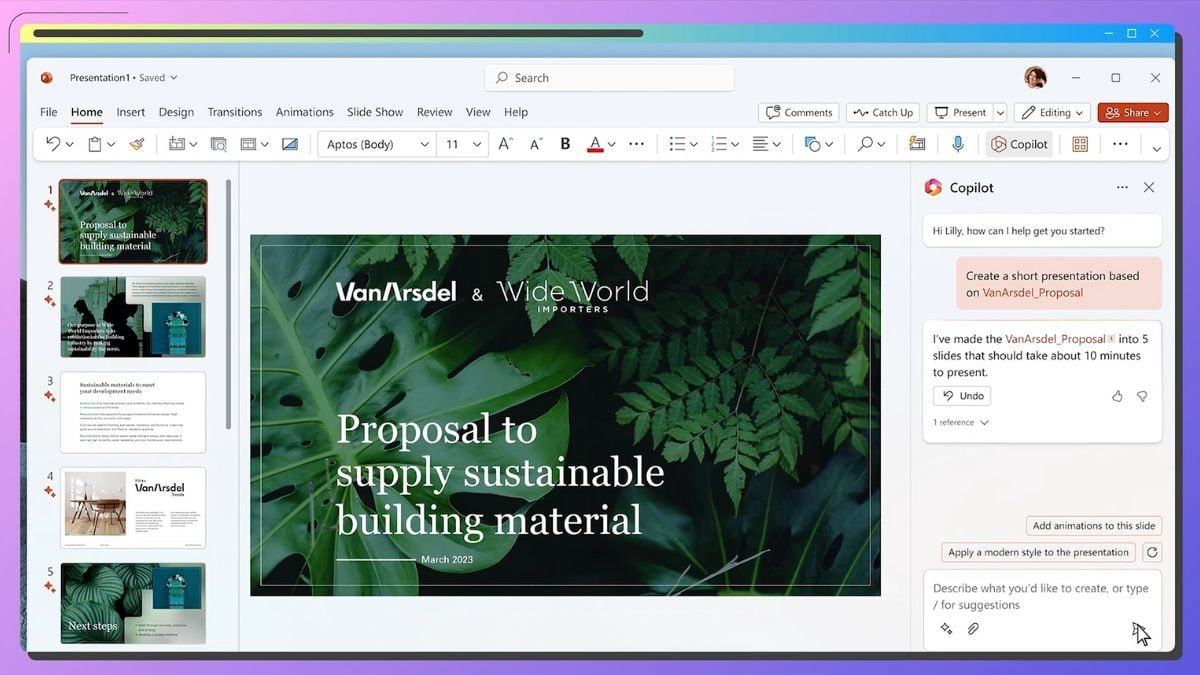Give thumbs up to Copilot's response
Viewport: 1200px width, 675px height.
pos(1117,396)
